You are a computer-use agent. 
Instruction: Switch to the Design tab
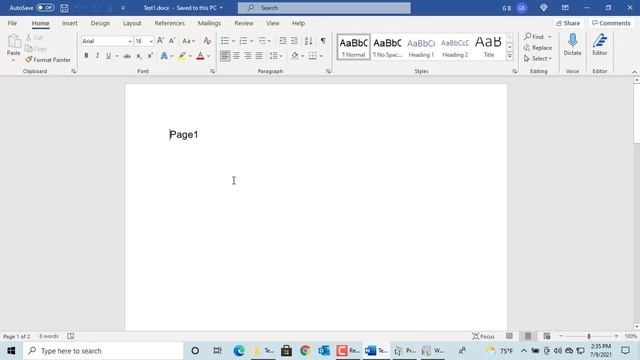click(100, 23)
